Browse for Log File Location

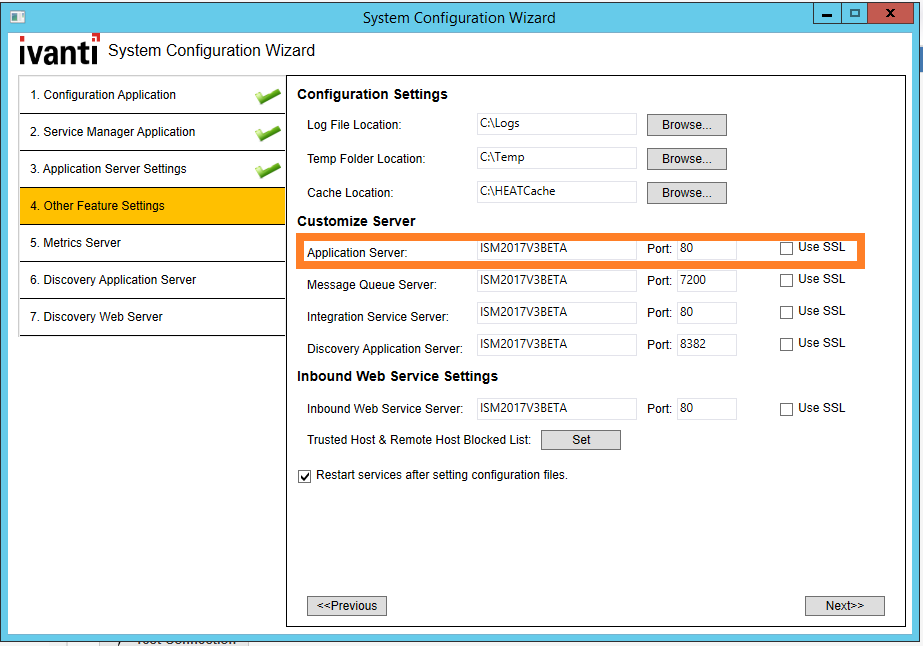686,125
